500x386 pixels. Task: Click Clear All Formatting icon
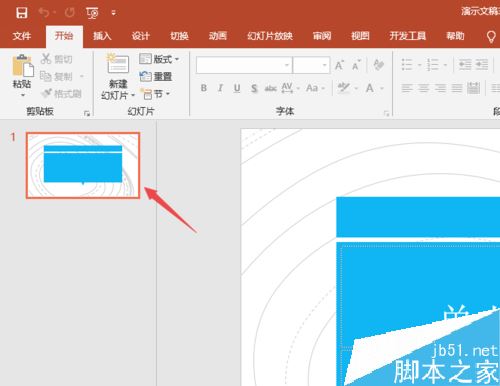point(379,65)
